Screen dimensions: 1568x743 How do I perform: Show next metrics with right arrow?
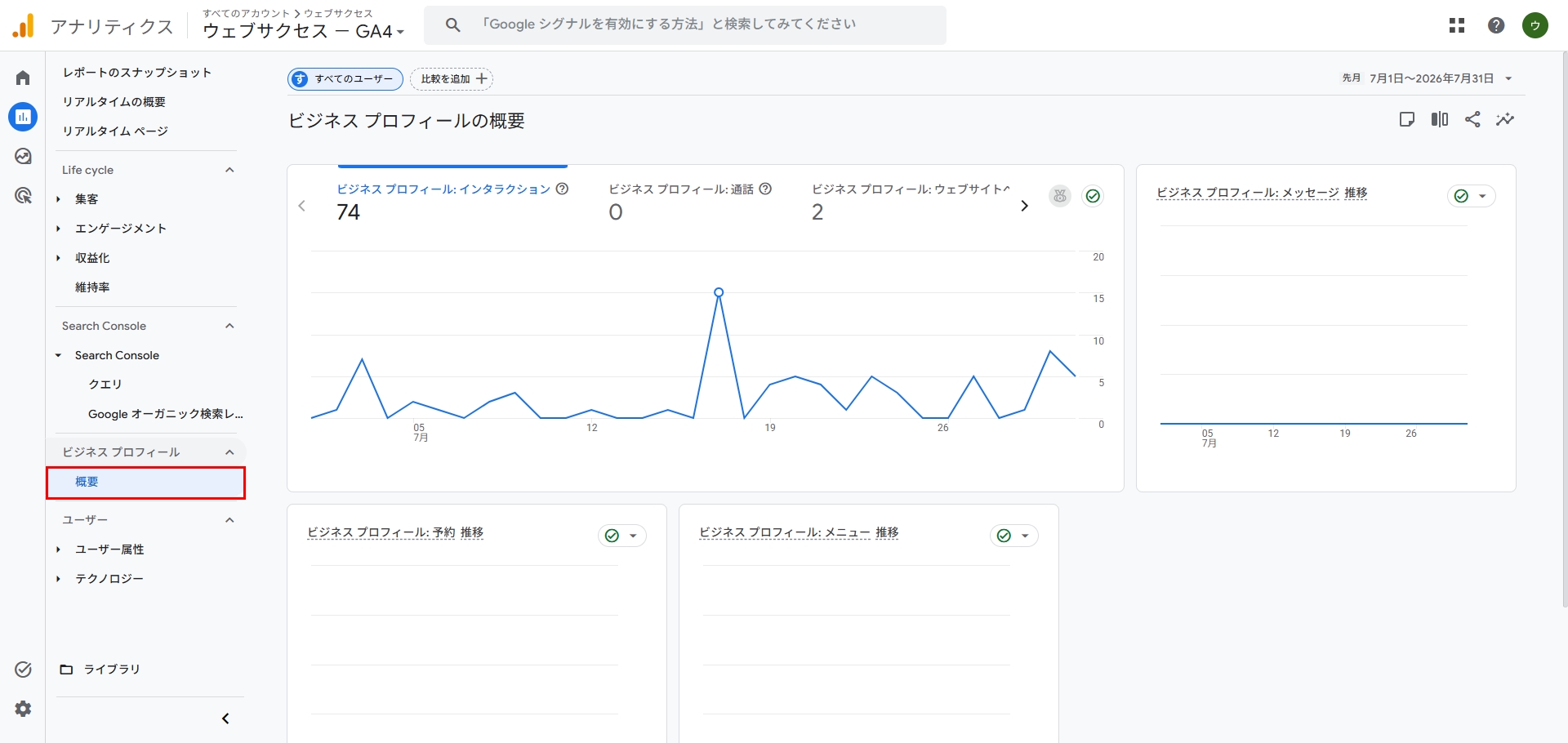(x=1024, y=206)
